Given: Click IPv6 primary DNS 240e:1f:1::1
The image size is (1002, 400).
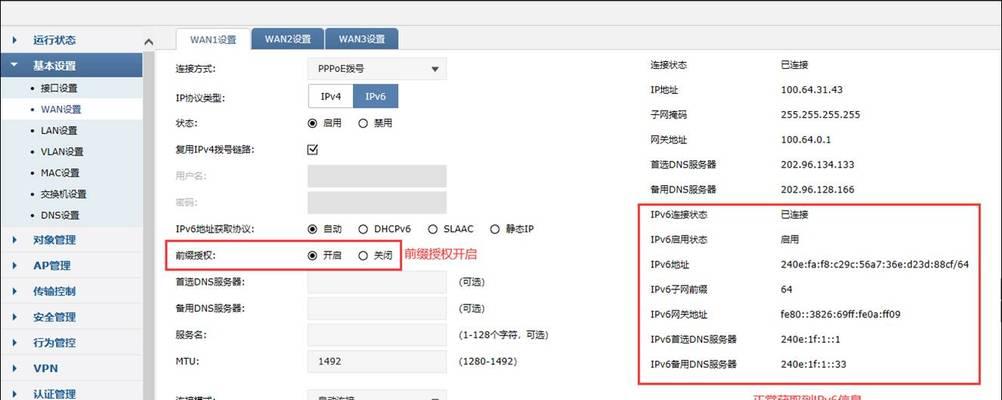Looking at the screenshot, I should click(810, 339).
